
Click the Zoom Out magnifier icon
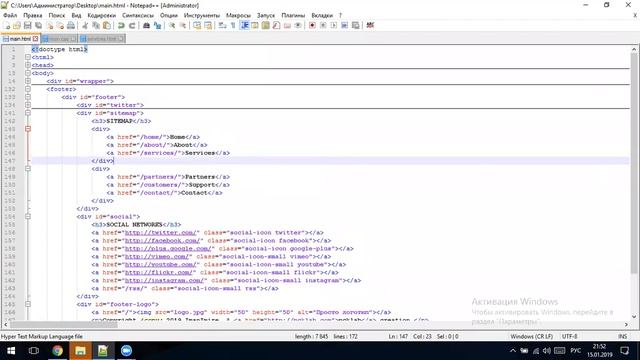click(x=182, y=25)
